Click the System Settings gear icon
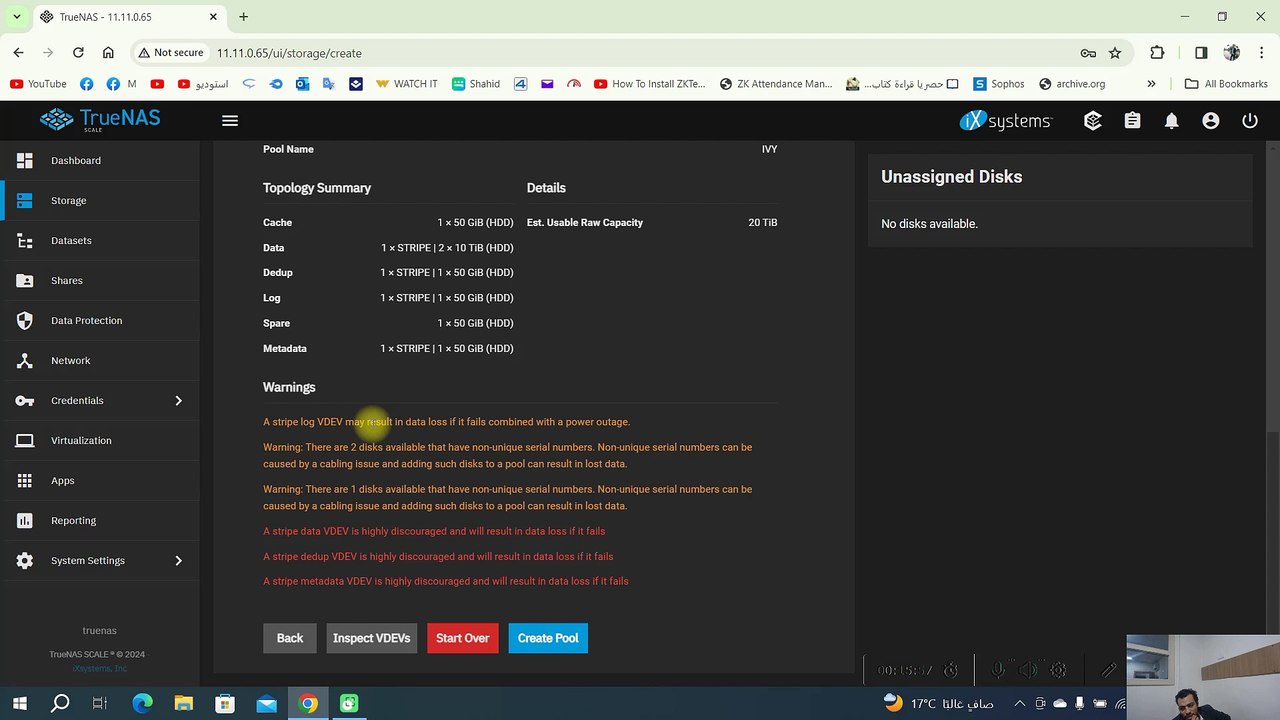This screenshot has height=720, width=1280. click(x=25, y=560)
